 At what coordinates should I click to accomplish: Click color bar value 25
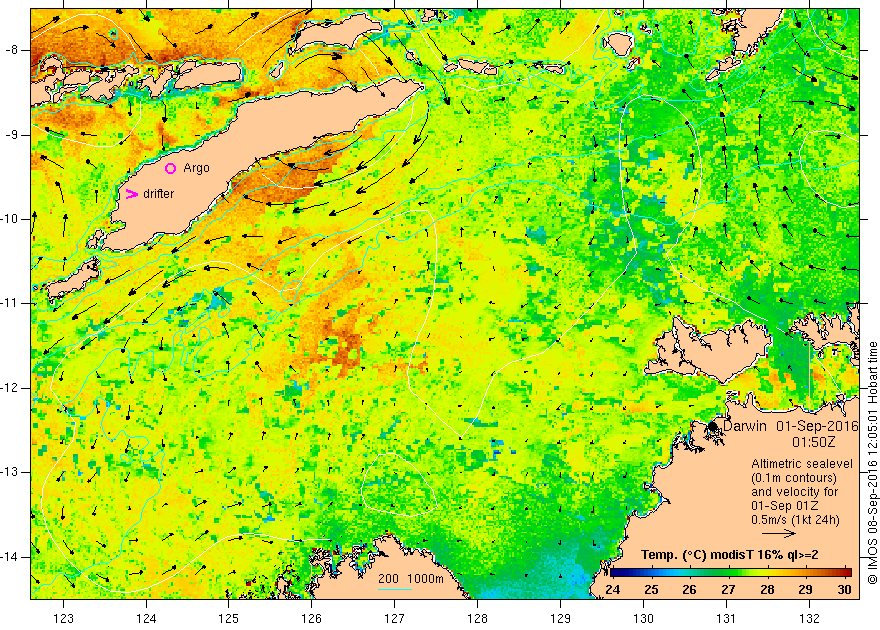pos(651,590)
